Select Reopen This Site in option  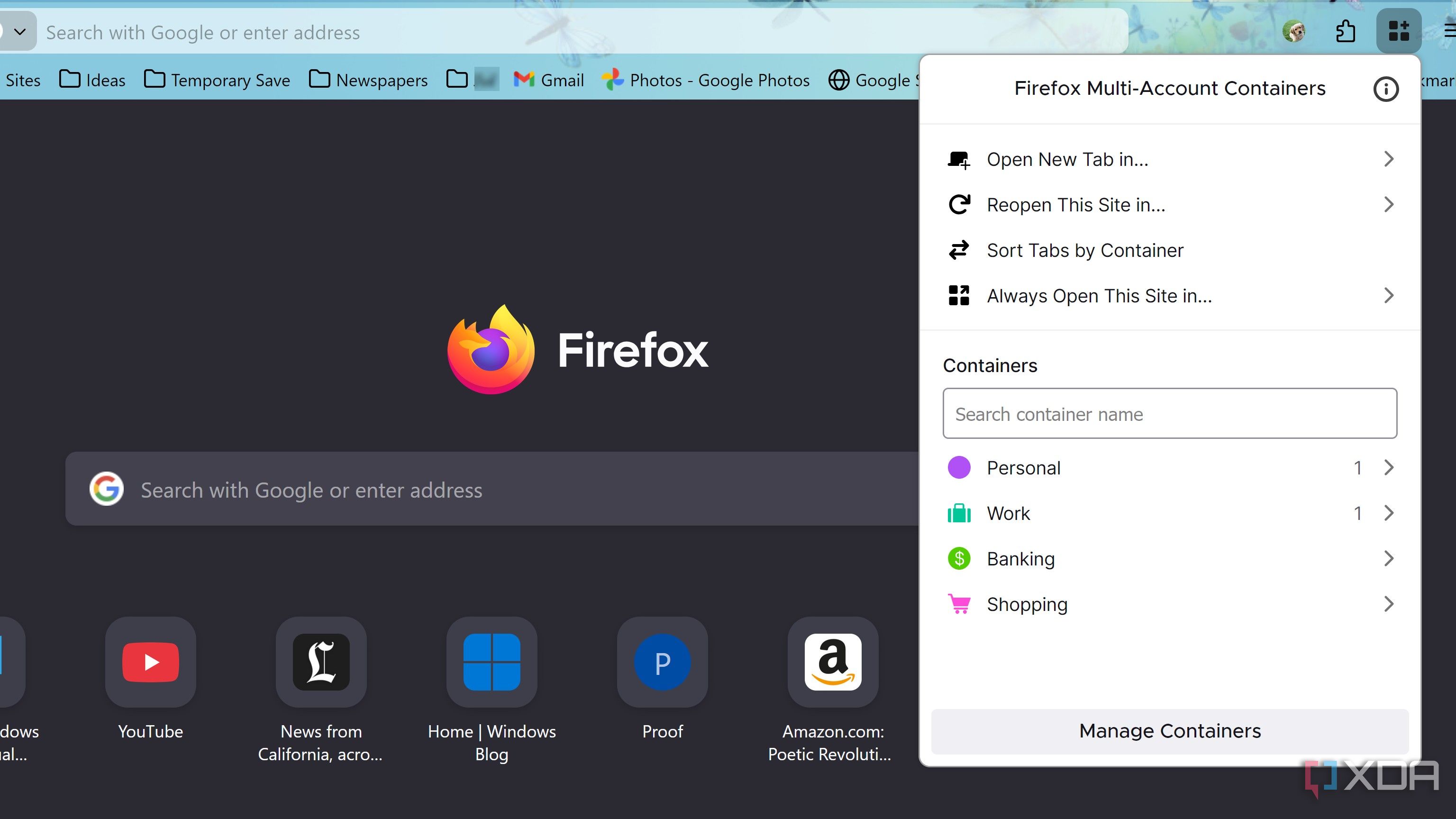(1074, 205)
